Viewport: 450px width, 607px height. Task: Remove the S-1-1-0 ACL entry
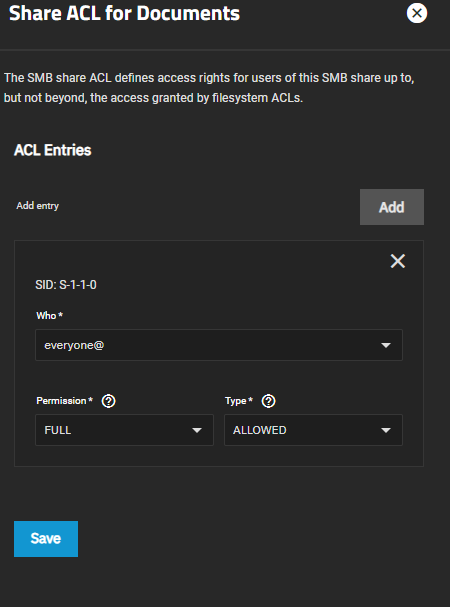point(398,261)
